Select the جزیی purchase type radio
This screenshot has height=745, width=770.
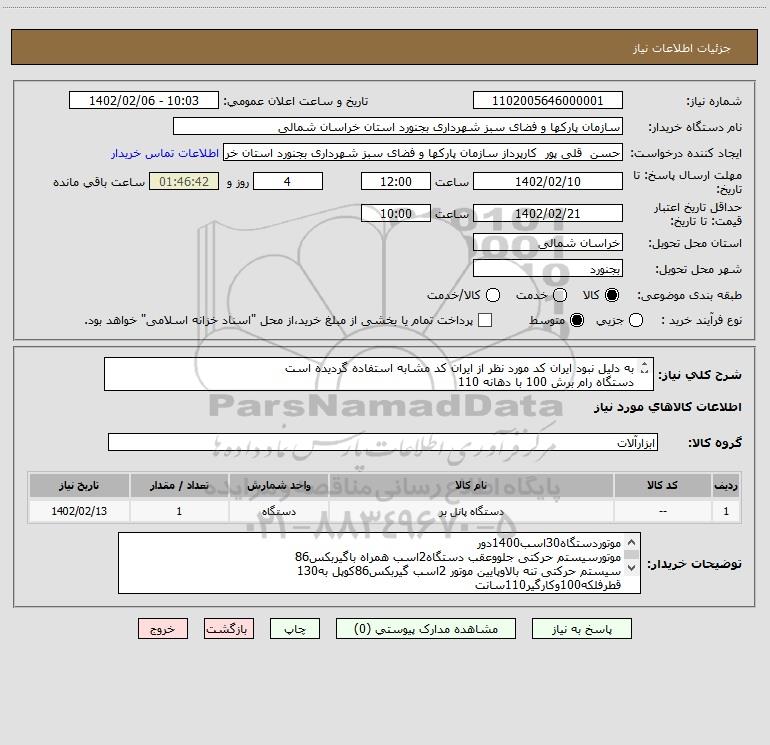click(635, 320)
